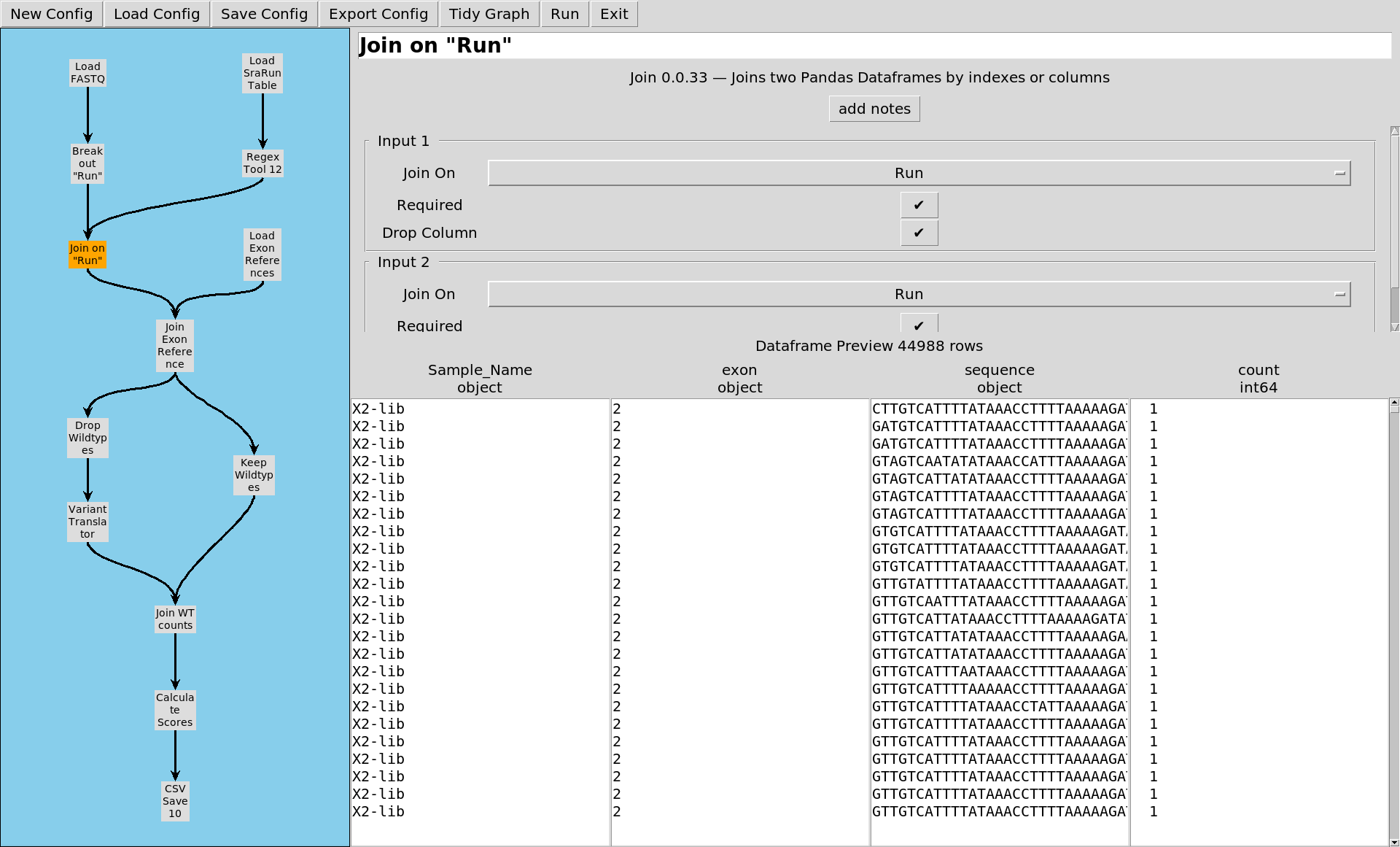Click Tidy Graph in top toolbar
The height and width of the screenshot is (847, 1400).
click(489, 14)
